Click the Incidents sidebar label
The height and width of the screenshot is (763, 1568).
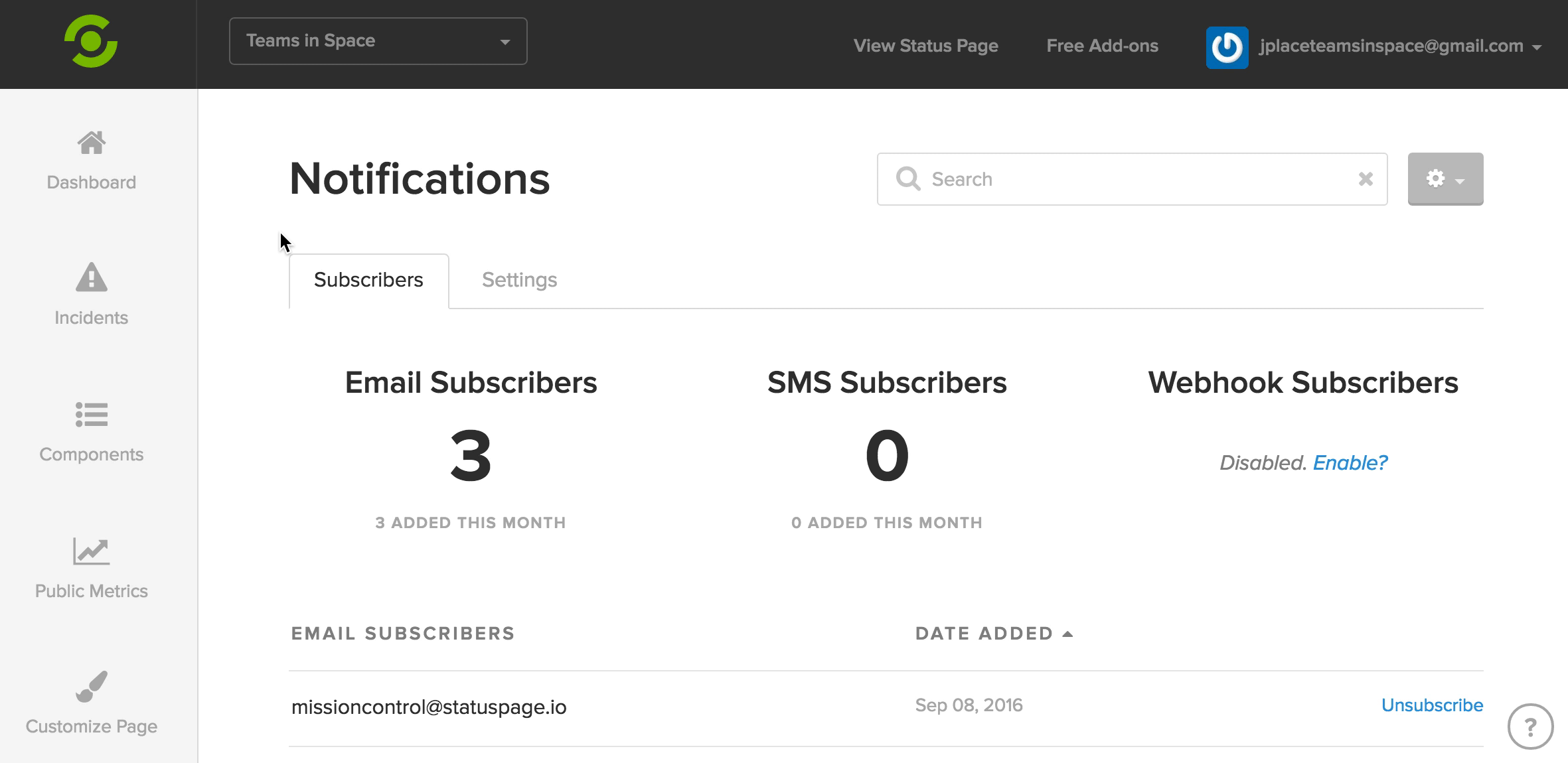92,318
